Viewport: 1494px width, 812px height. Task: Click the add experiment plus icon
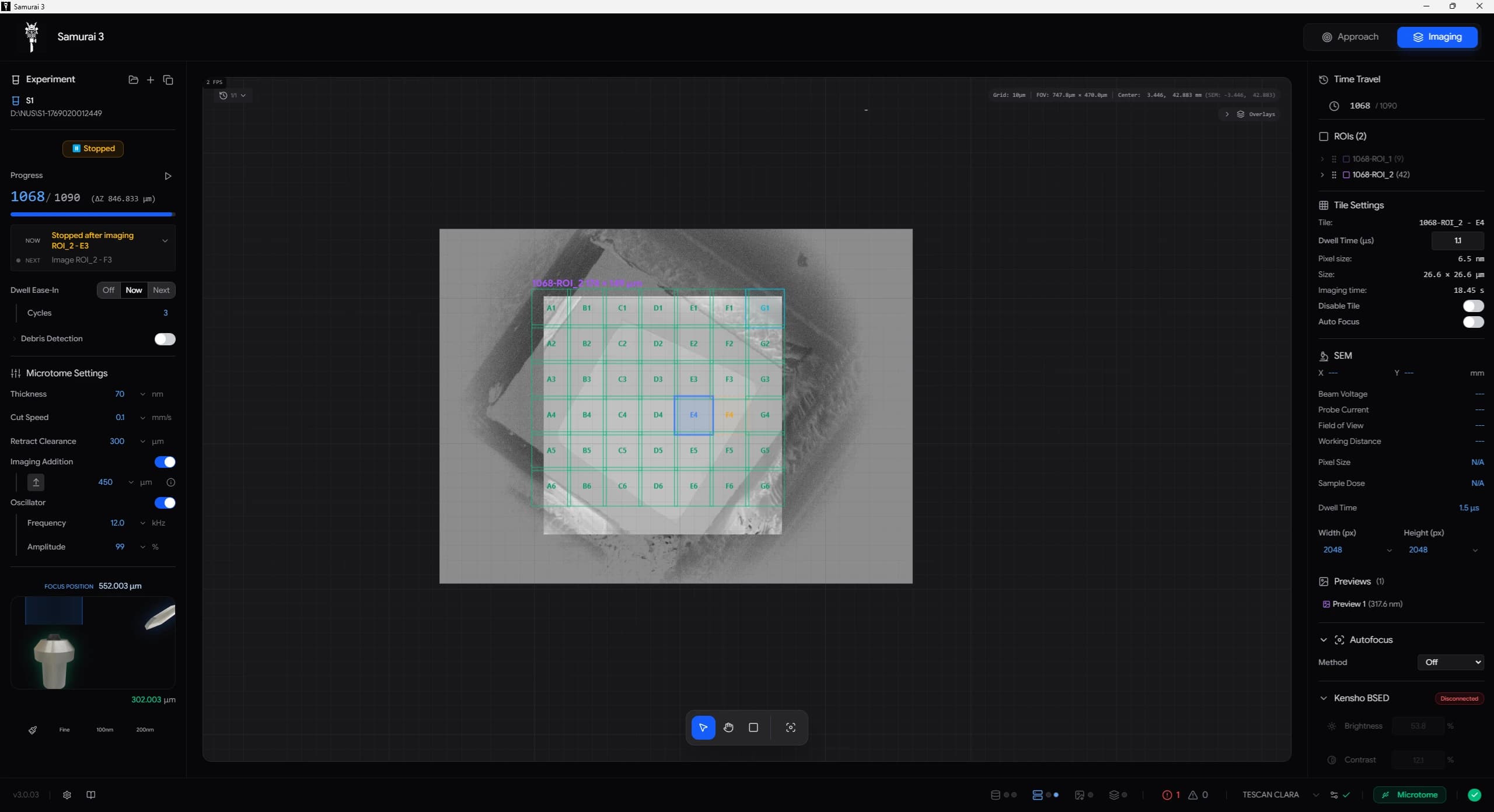151,80
